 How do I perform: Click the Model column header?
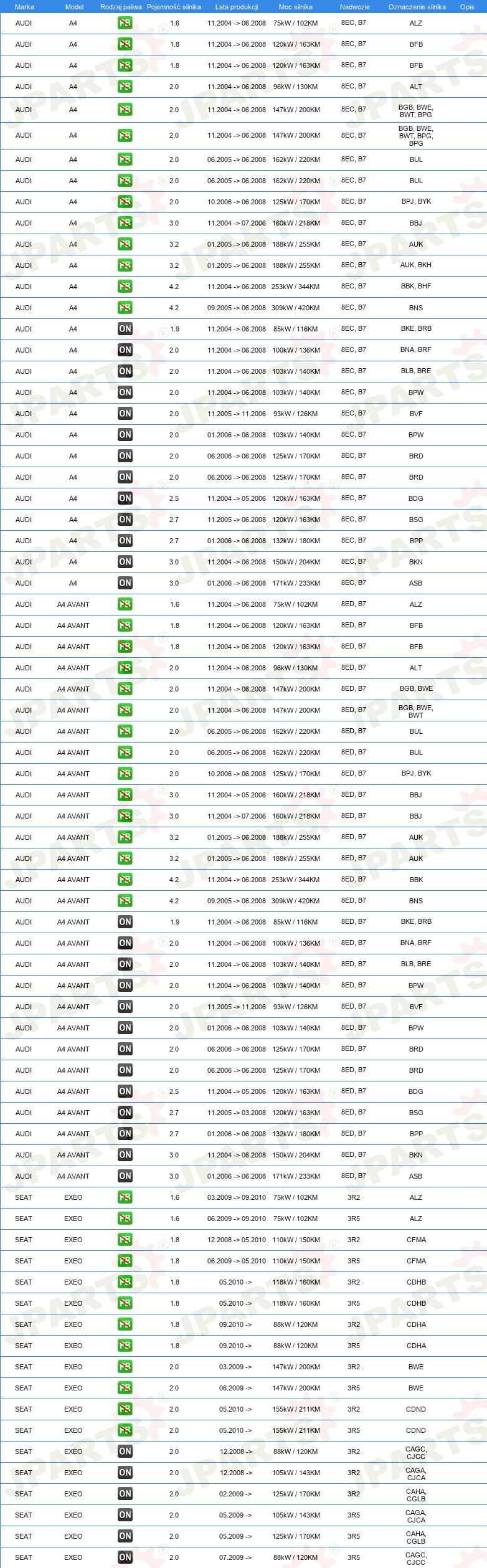pyautogui.click(x=75, y=7)
